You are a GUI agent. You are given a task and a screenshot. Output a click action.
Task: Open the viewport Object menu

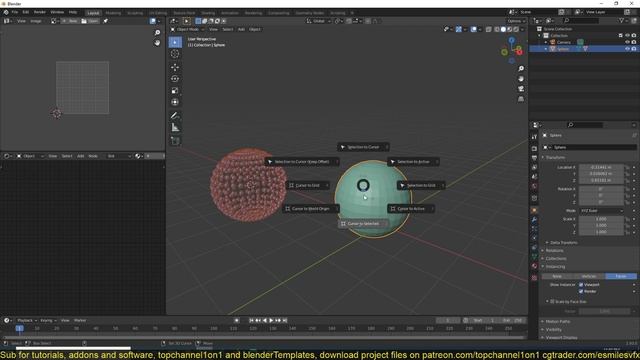point(255,29)
